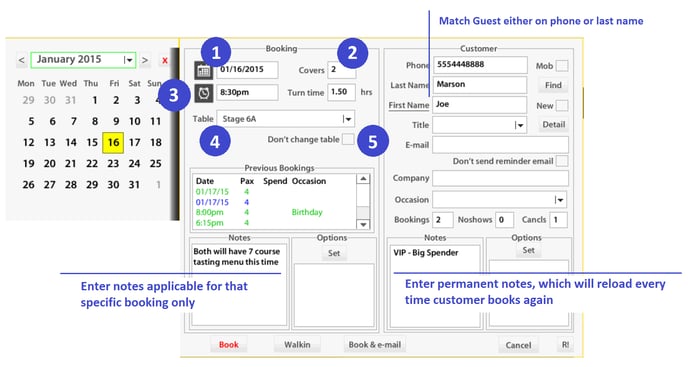Select day 31 in the calendar
The height and width of the screenshot is (367, 688).
click(134, 185)
